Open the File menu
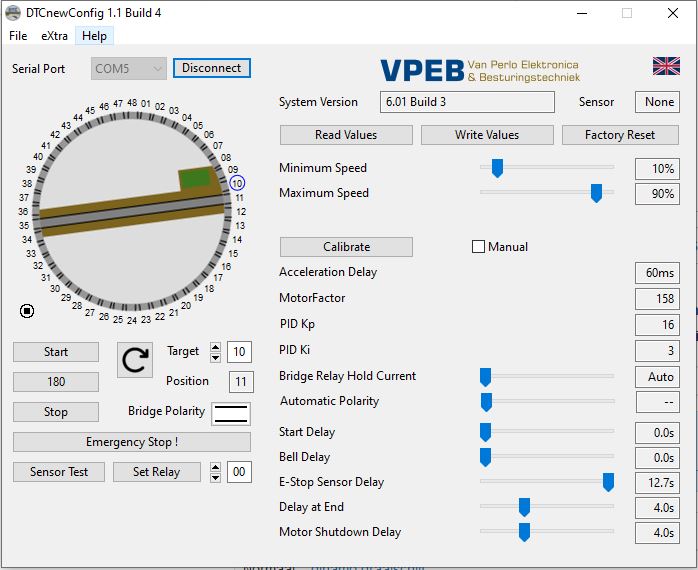The image size is (698, 570). tap(18, 36)
